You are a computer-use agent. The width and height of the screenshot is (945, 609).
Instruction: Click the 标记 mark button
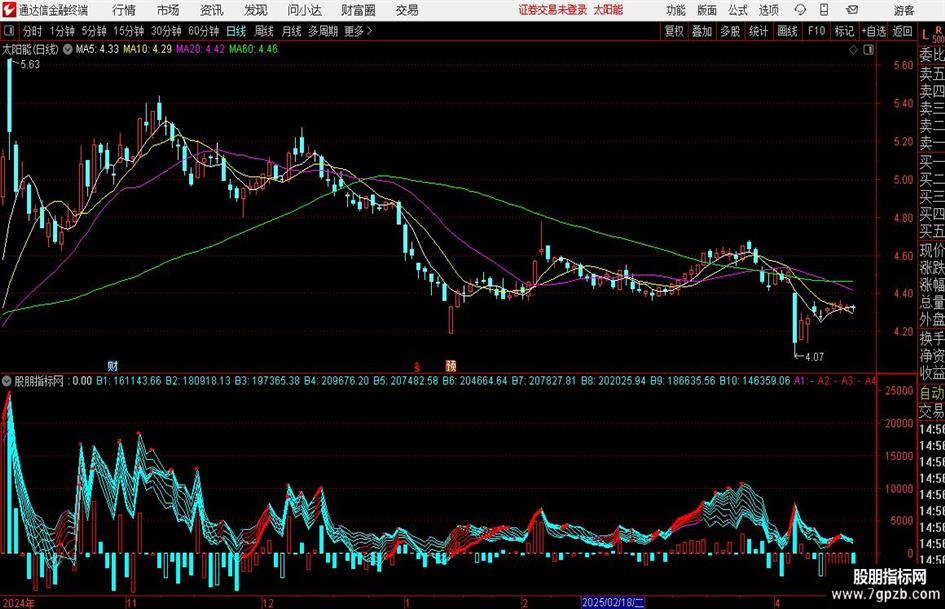(x=844, y=31)
